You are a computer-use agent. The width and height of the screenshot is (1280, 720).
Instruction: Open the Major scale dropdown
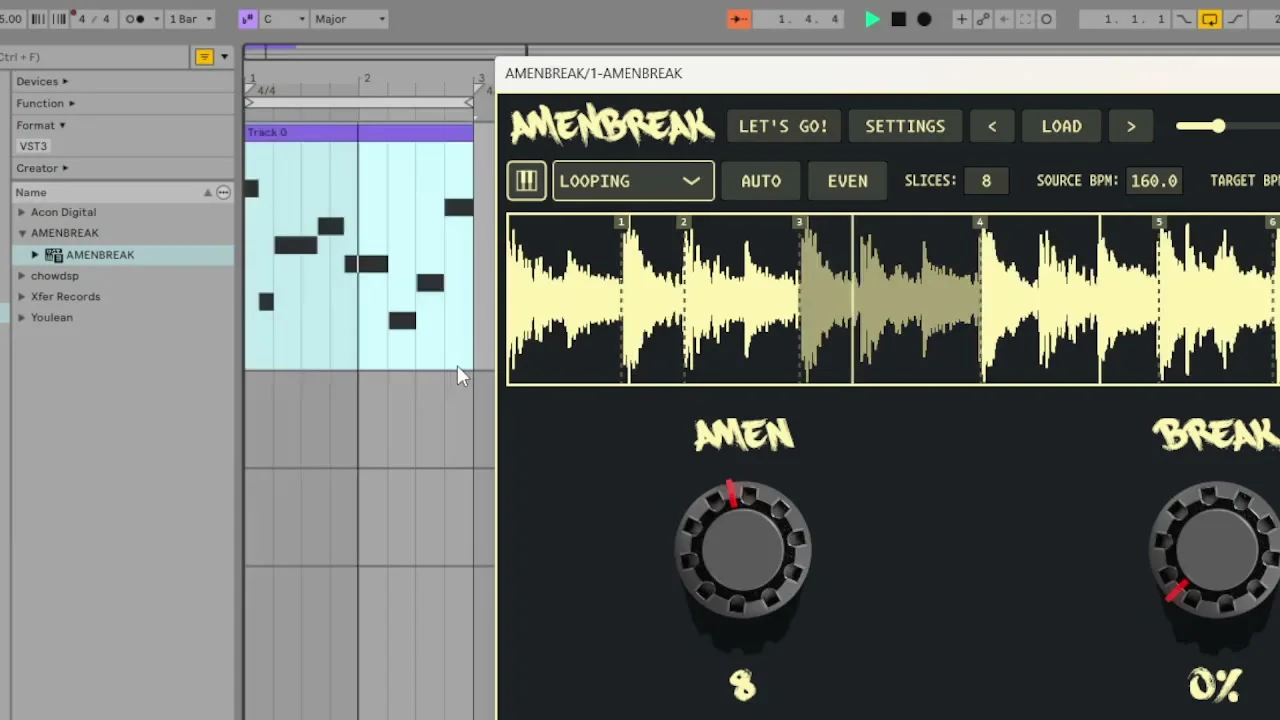(x=349, y=19)
